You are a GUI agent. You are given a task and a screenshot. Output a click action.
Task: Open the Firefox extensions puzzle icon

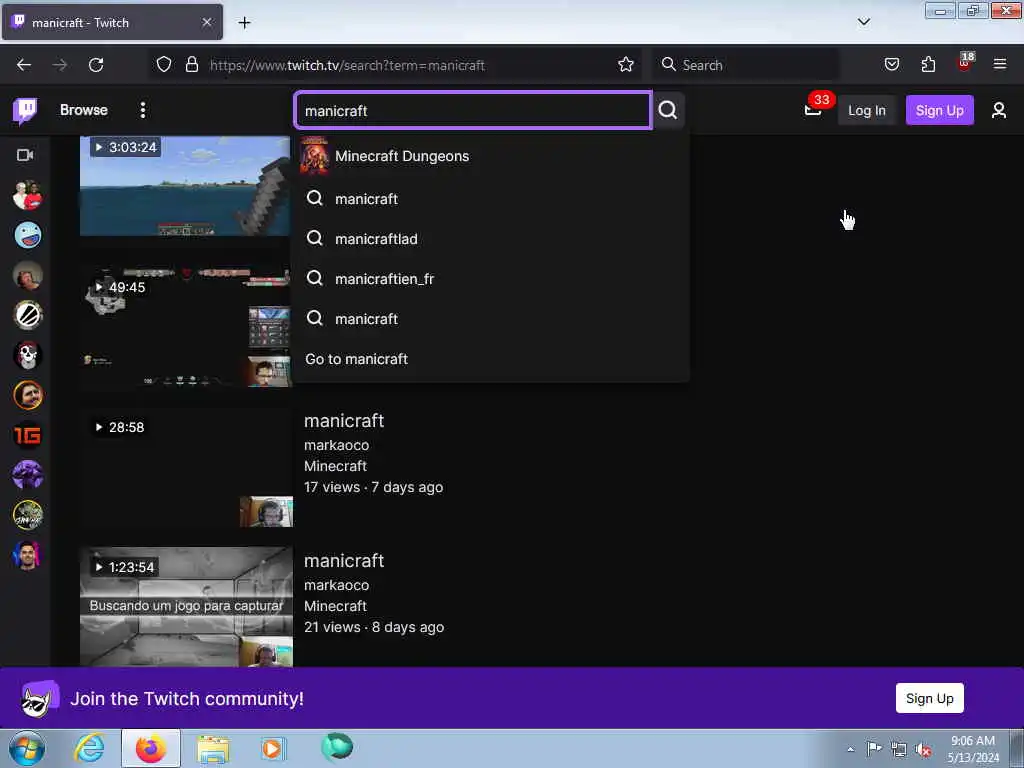pyautogui.click(x=928, y=65)
